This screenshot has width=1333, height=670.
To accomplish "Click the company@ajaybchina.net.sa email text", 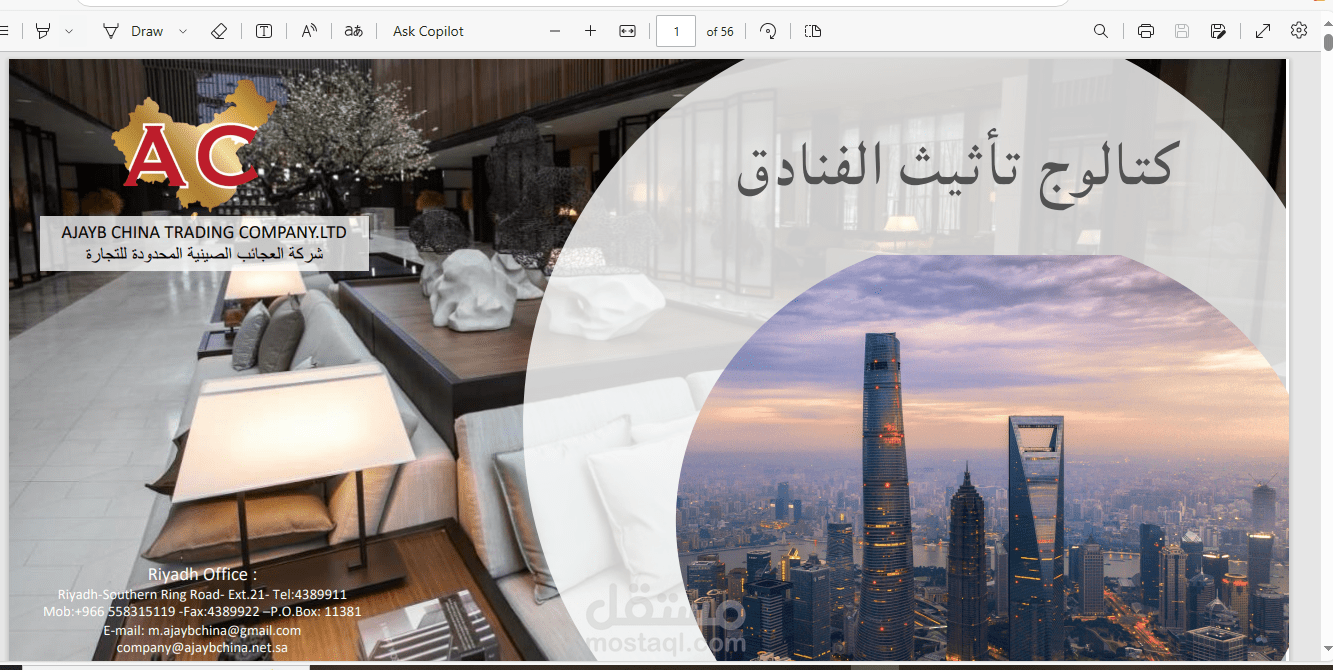I will coord(203,648).
